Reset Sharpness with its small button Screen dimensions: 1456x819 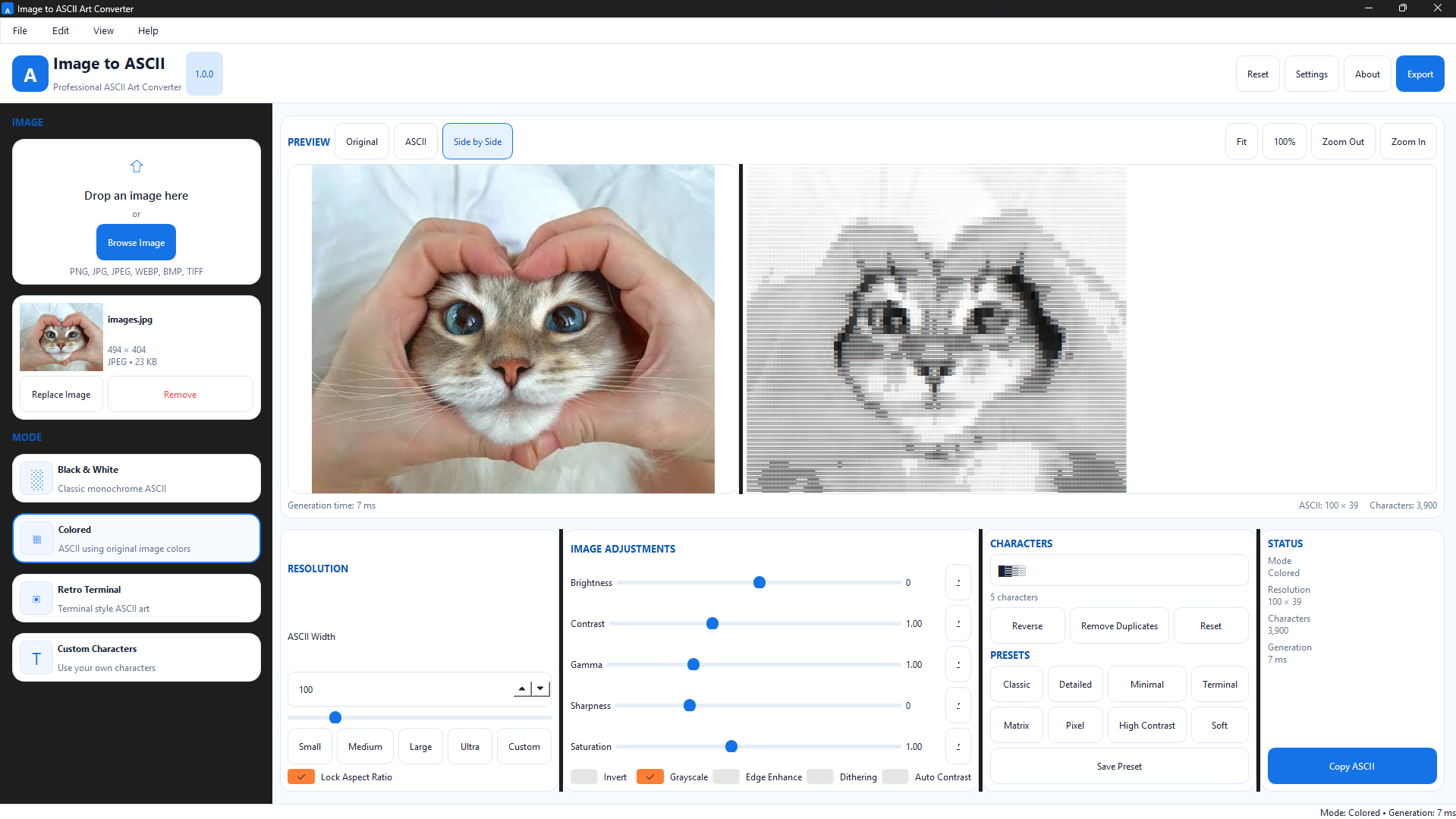pyautogui.click(x=958, y=706)
